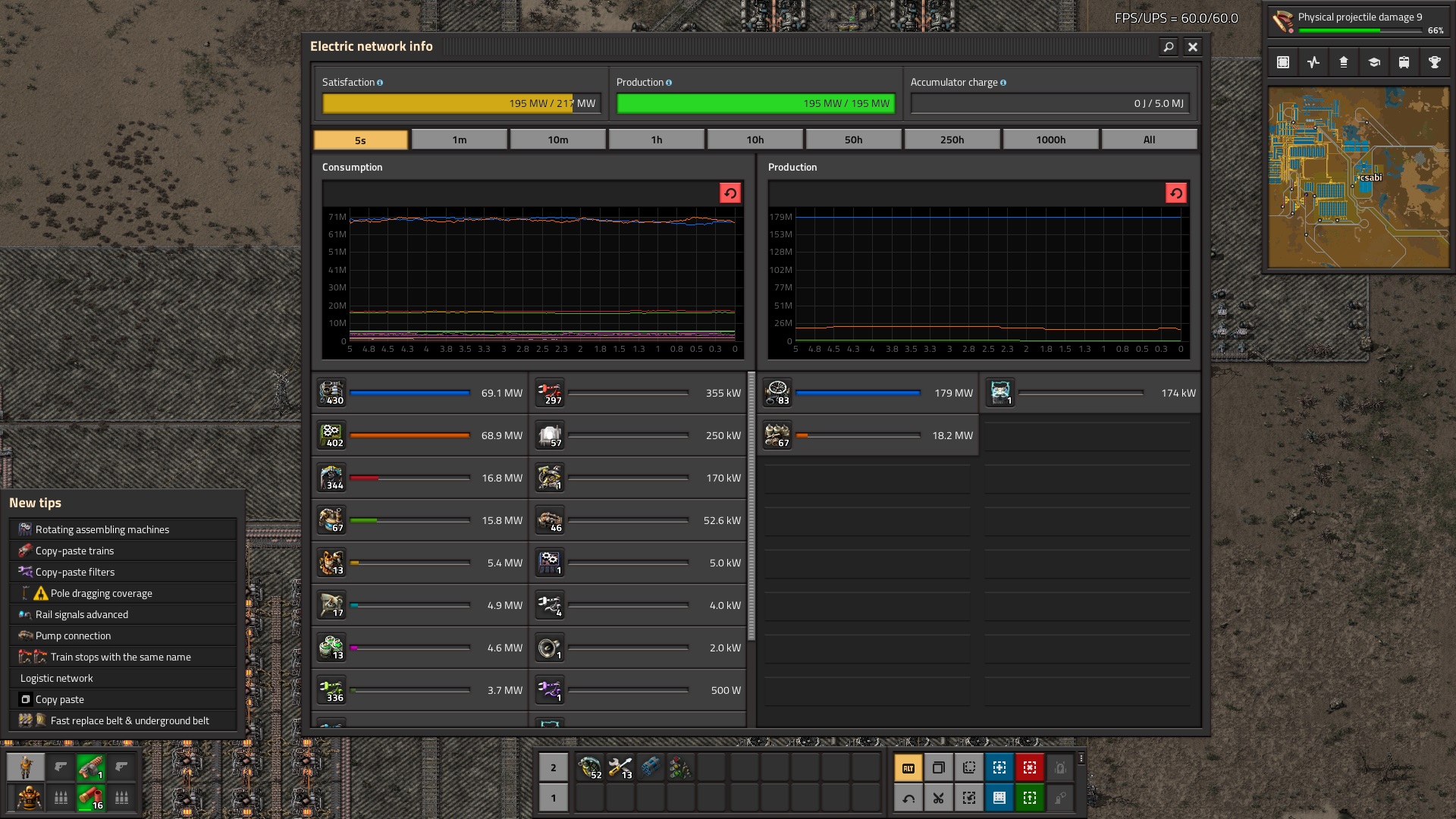Select lamp icon with count 57
Screen dimensions: 1456x819
pyautogui.click(x=551, y=435)
